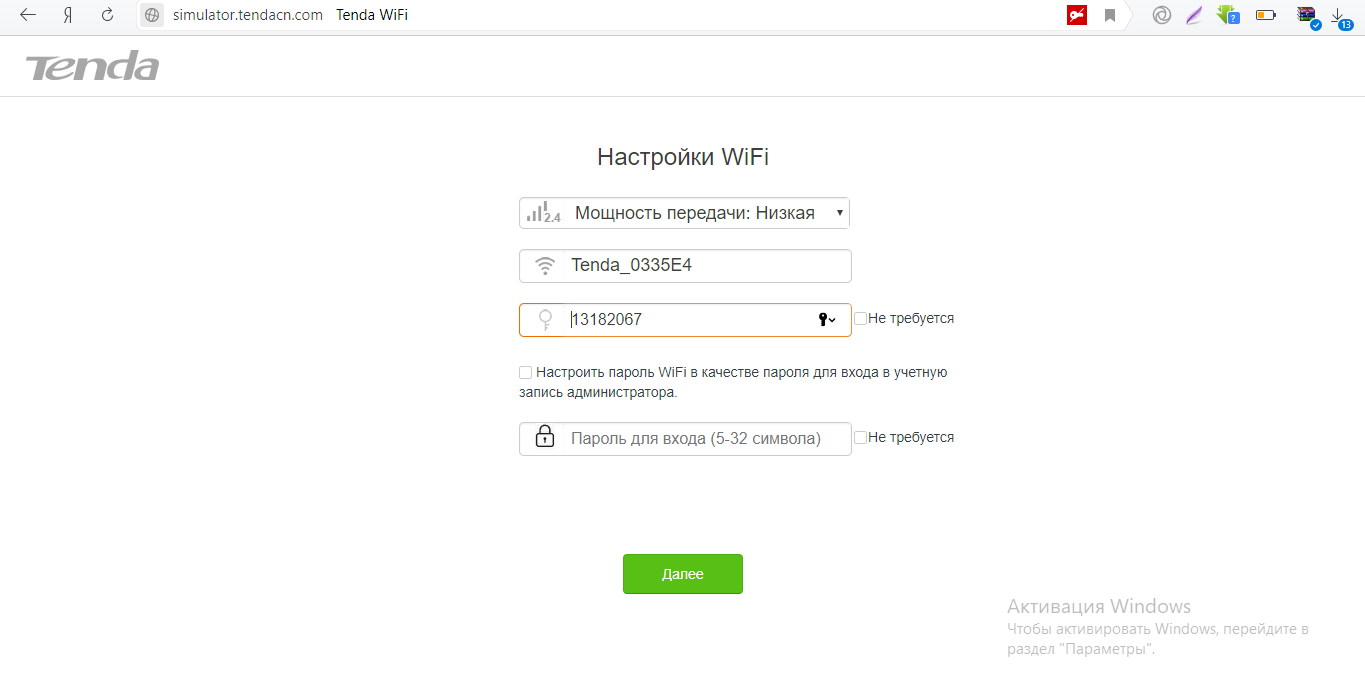This screenshot has height=691, width=1365.
Task: Click the battery saver icon
Action: (x=1266, y=15)
